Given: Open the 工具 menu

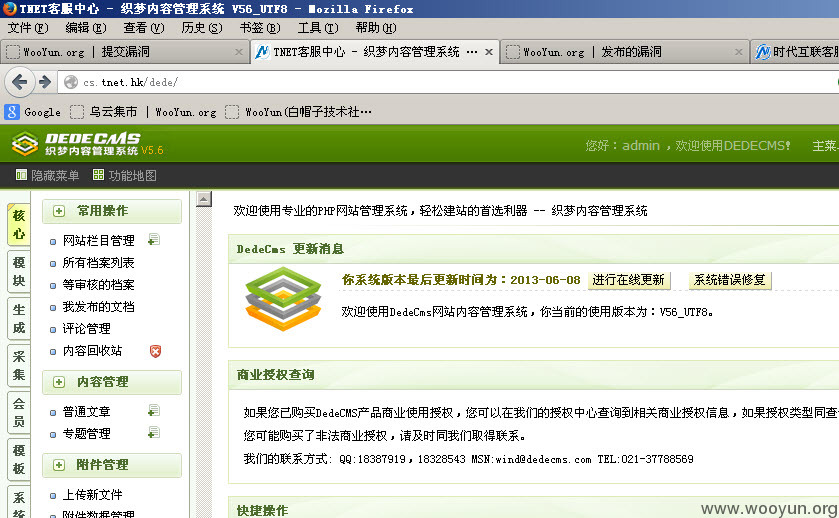Looking at the screenshot, I should tap(318, 28).
